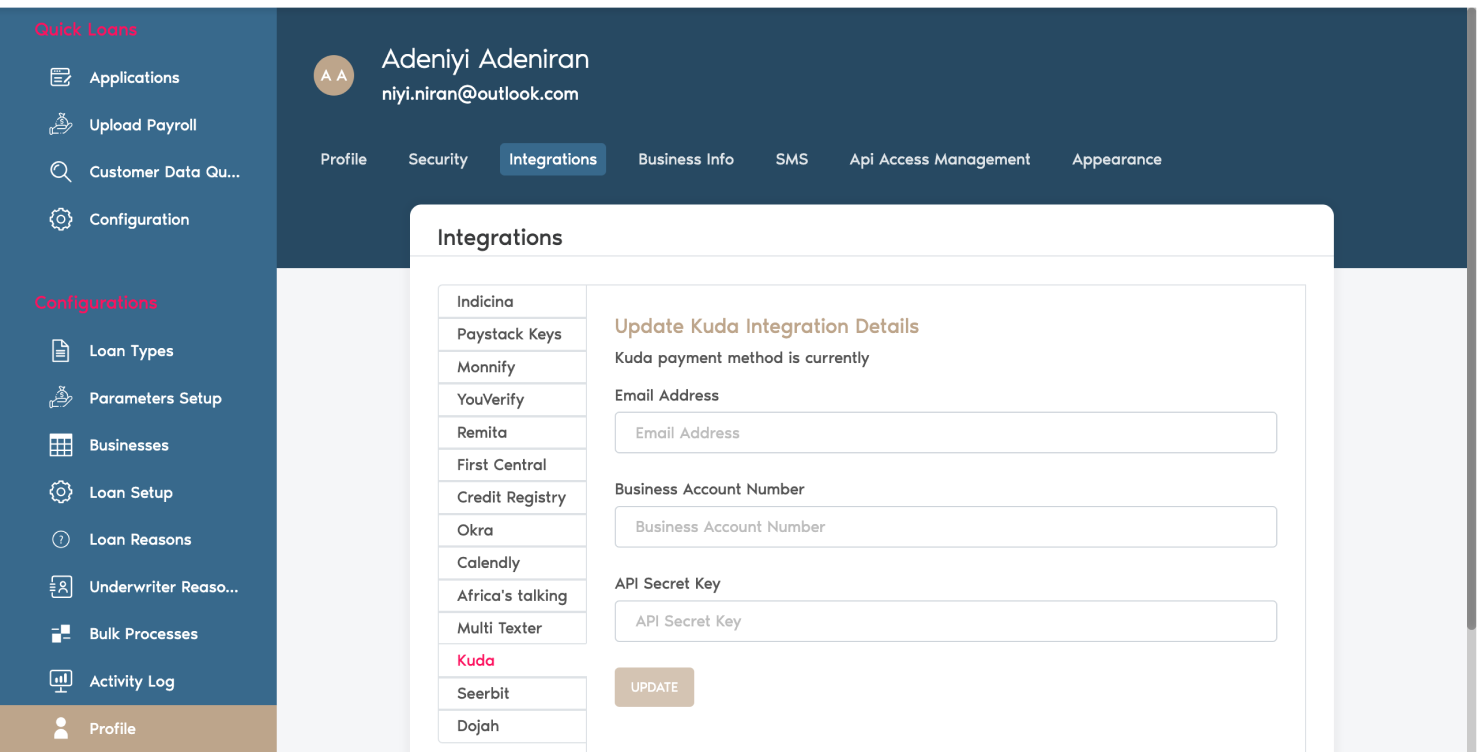The height and width of the screenshot is (752, 1477).
Task: Click the Loan Setup gear icon
Action: click(x=60, y=492)
